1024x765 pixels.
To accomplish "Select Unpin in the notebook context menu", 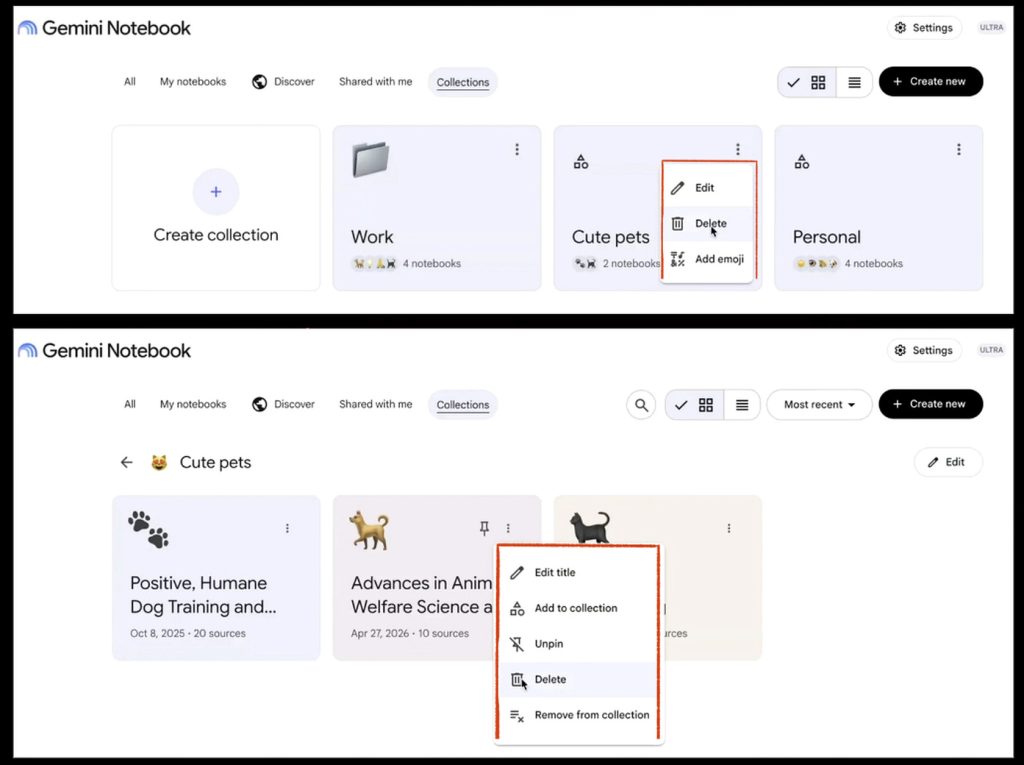I will [x=579, y=644].
